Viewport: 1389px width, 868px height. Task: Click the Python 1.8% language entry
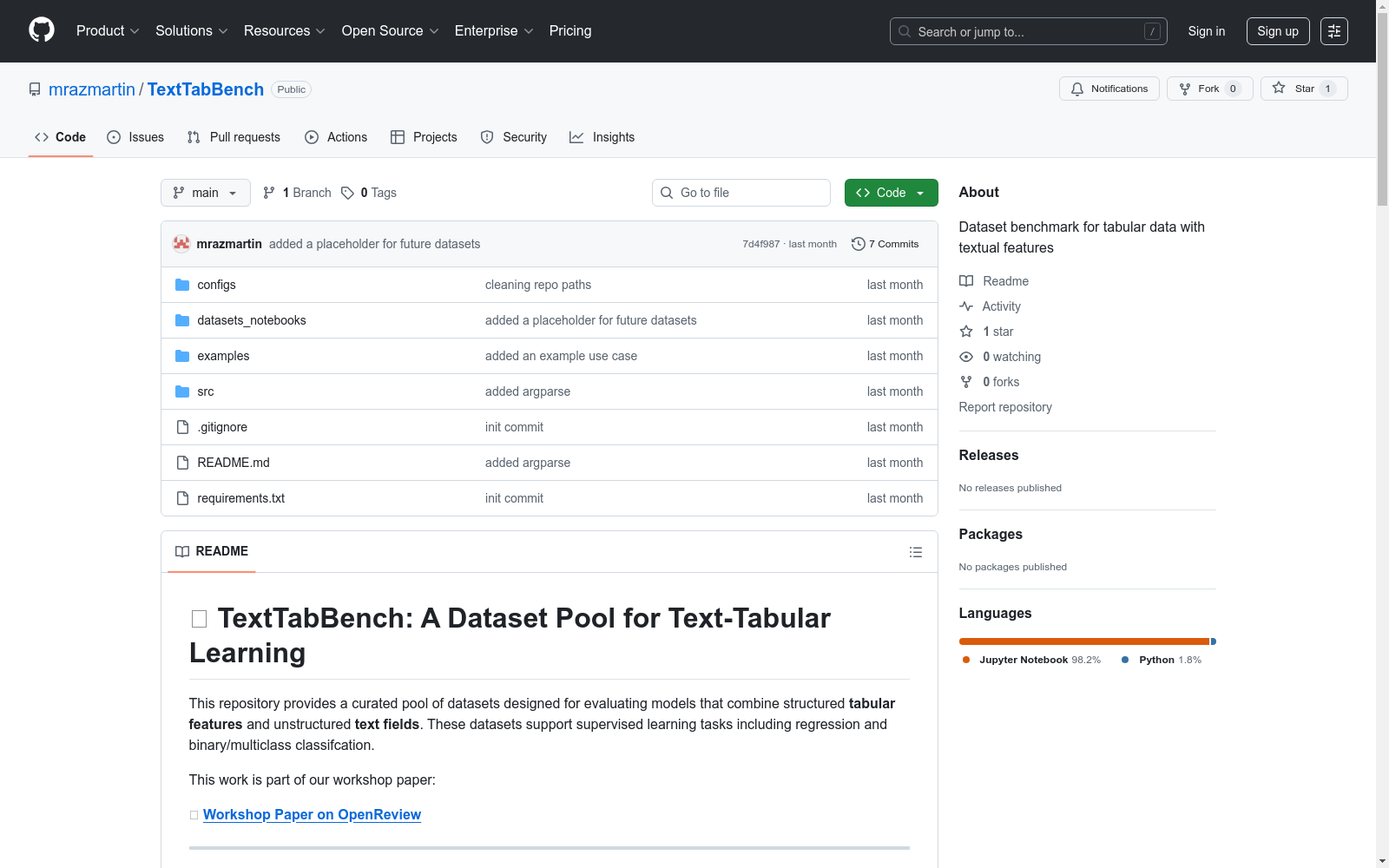(x=1162, y=660)
